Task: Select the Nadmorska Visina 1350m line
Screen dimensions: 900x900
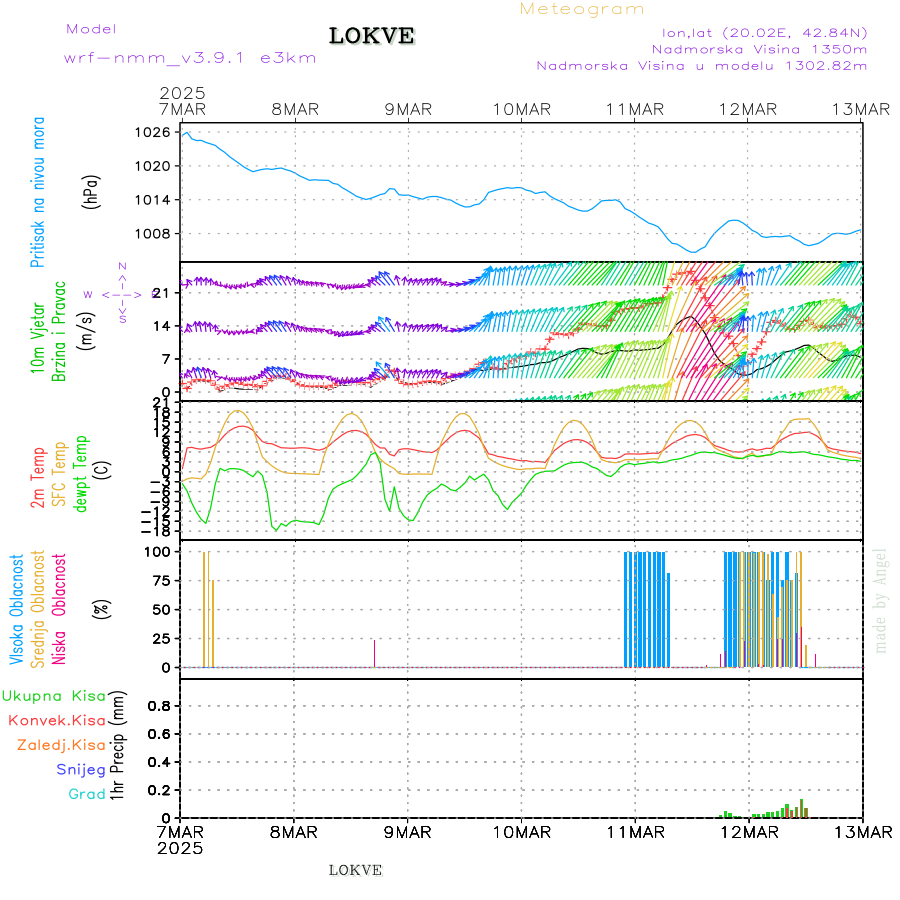Action: pyautogui.click(x=758, y=48)
